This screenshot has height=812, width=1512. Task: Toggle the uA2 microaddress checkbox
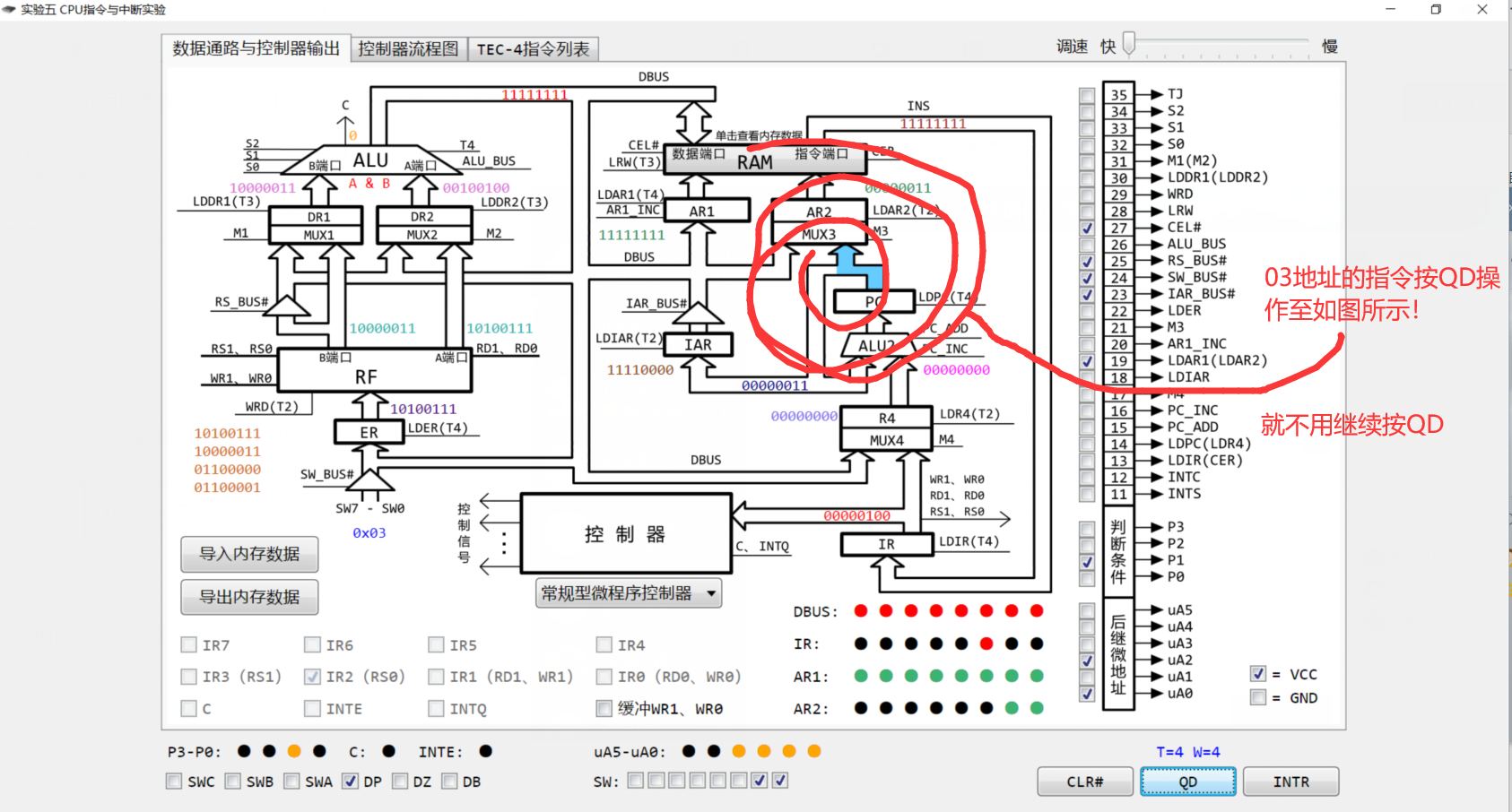click(x=1087, y=661)
